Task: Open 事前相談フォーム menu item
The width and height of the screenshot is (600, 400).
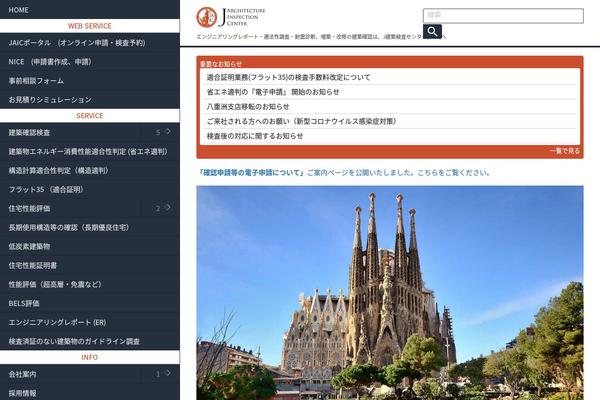Action: coord(90,80)
